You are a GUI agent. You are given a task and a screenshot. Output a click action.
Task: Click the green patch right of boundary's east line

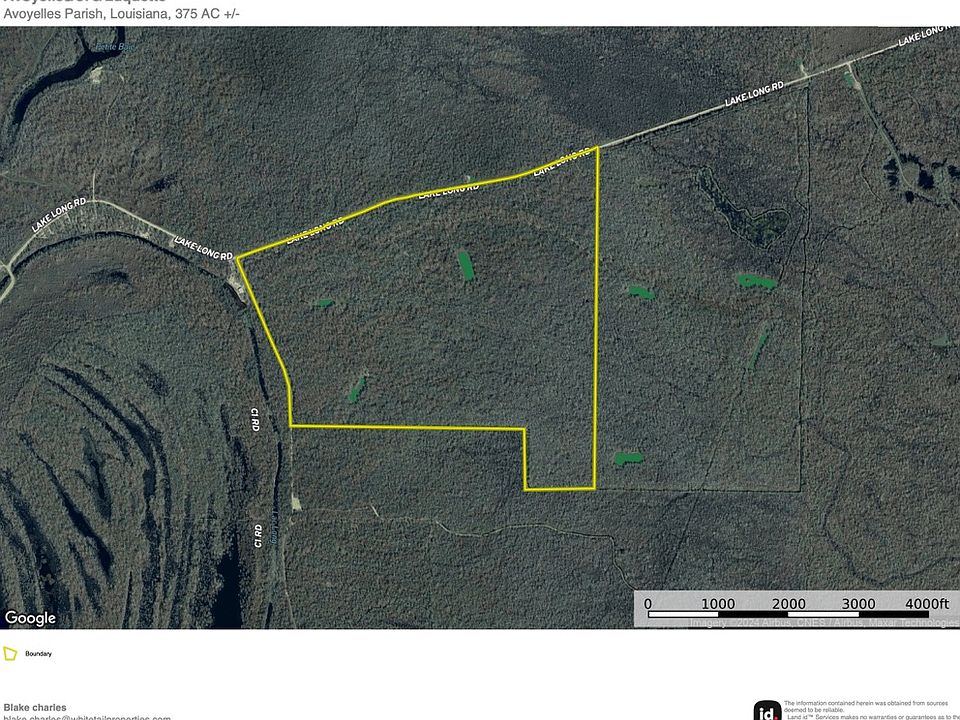(x=640, y=293)
